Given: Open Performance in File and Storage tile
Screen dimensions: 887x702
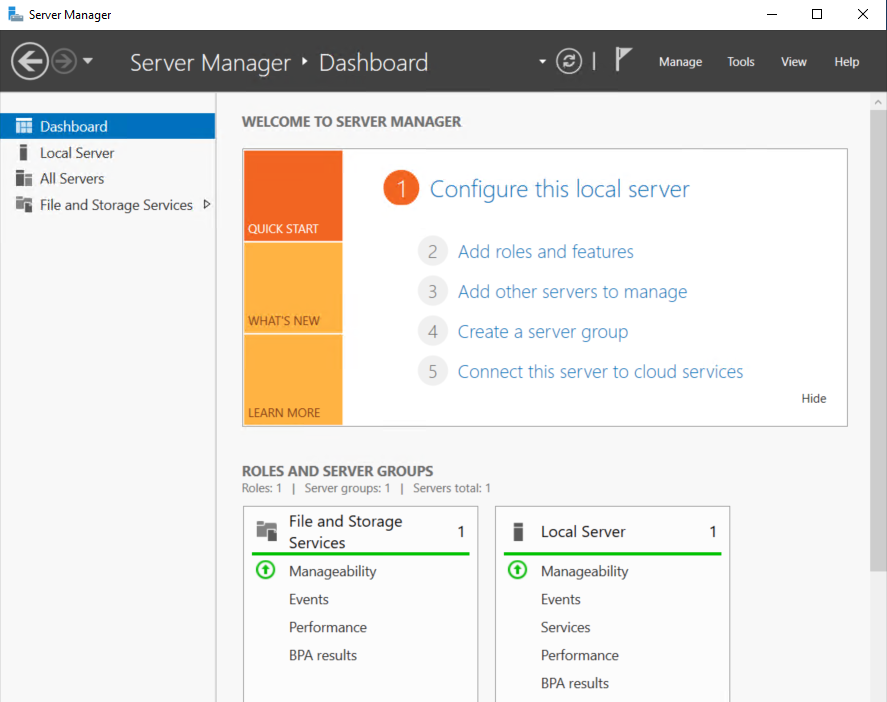Looking at the screenshot, I should point(328,627).
